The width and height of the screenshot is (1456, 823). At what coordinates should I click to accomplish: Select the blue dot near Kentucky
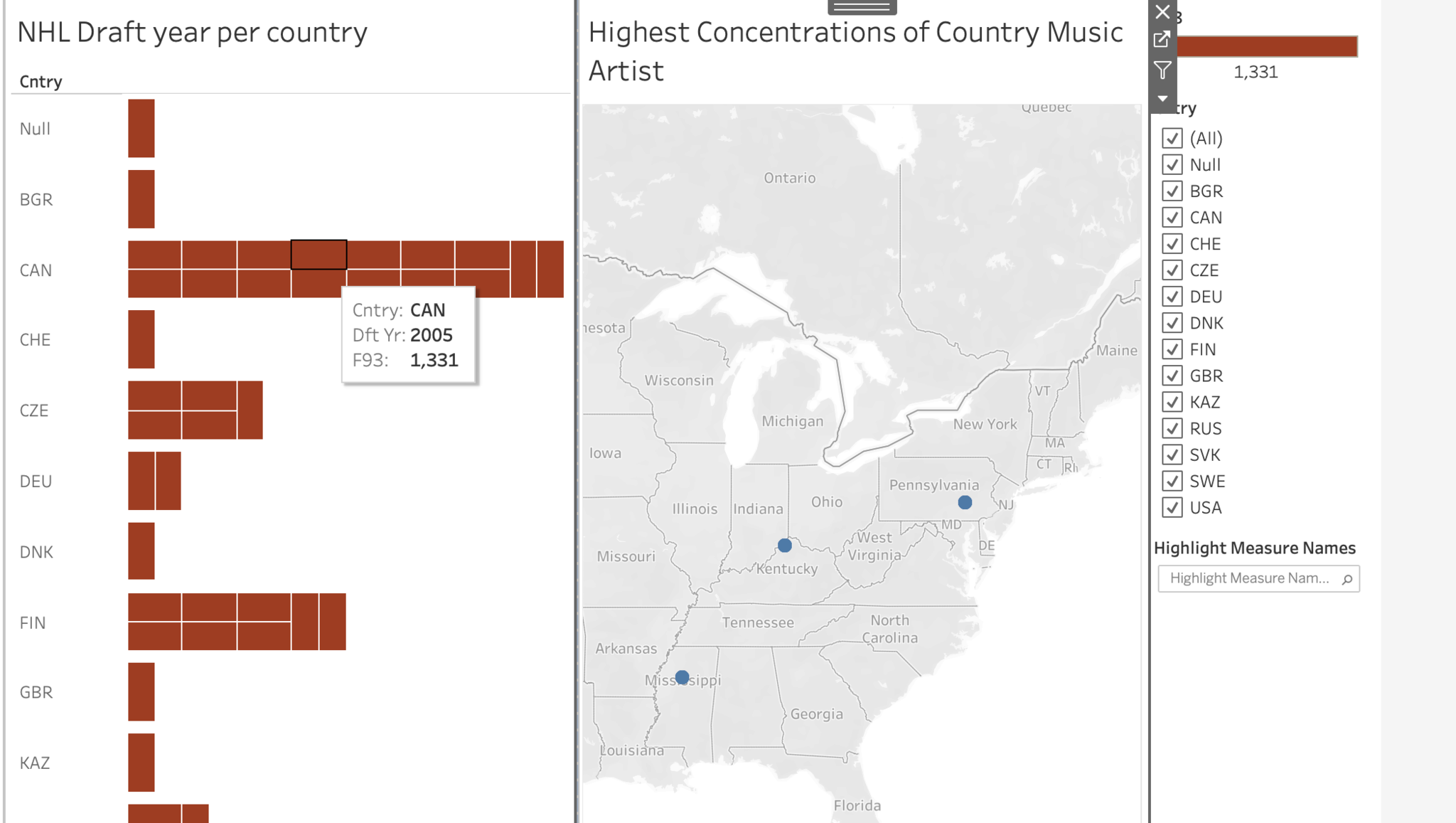(785, 546)
